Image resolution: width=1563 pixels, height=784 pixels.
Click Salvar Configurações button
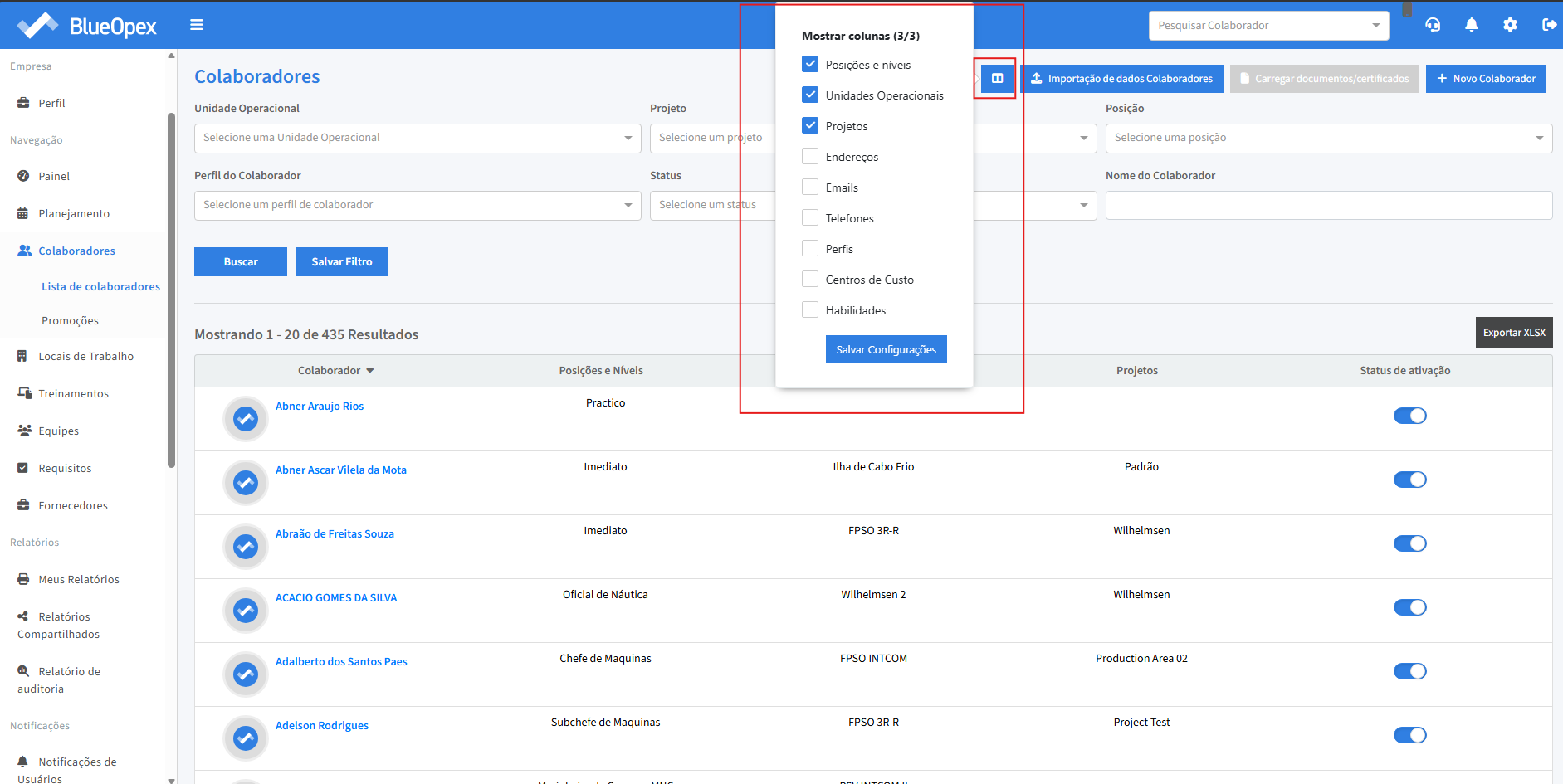(x=886, y=349)
